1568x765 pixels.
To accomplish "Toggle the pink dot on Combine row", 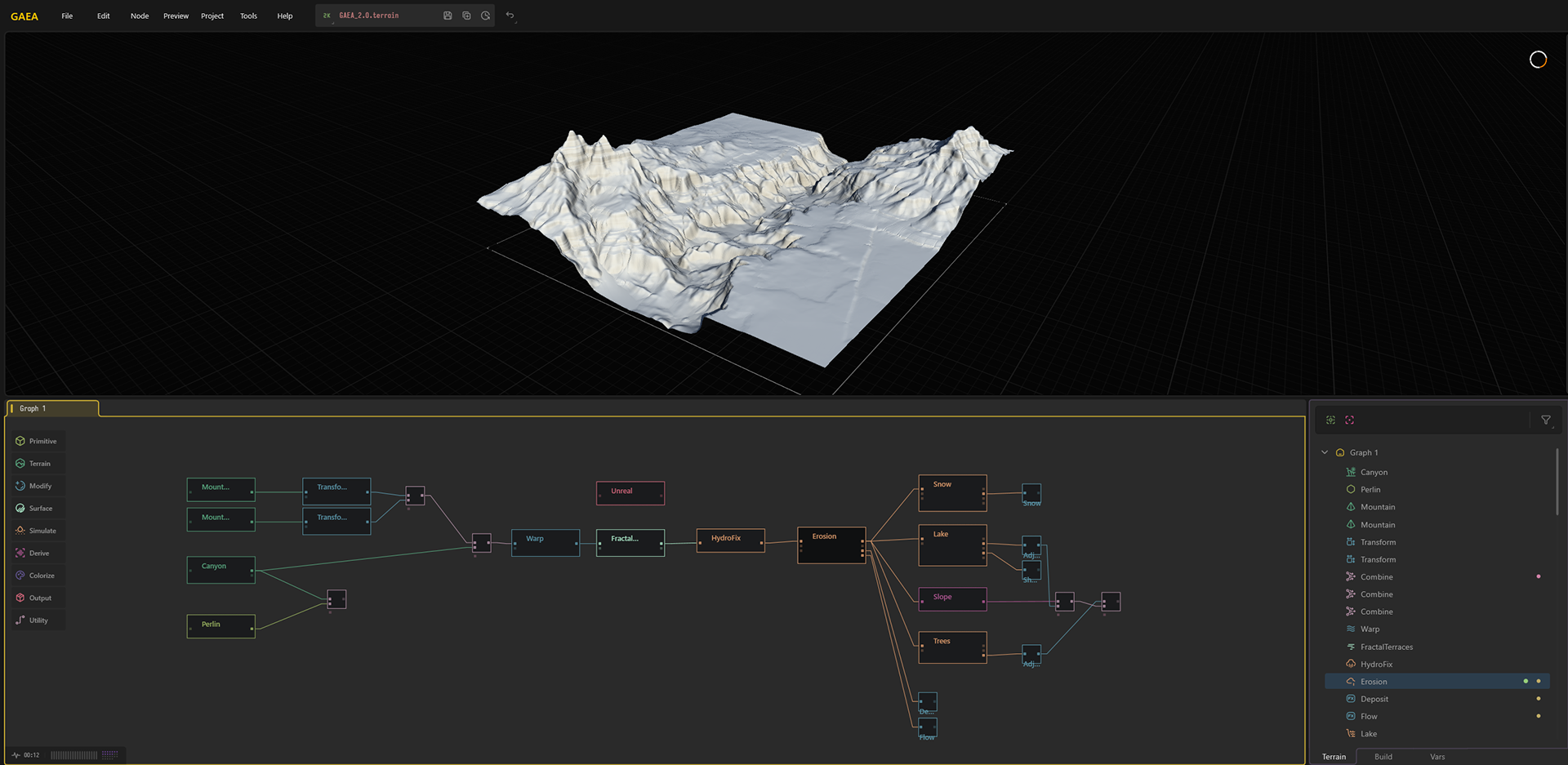I will tap(1539, 577).
